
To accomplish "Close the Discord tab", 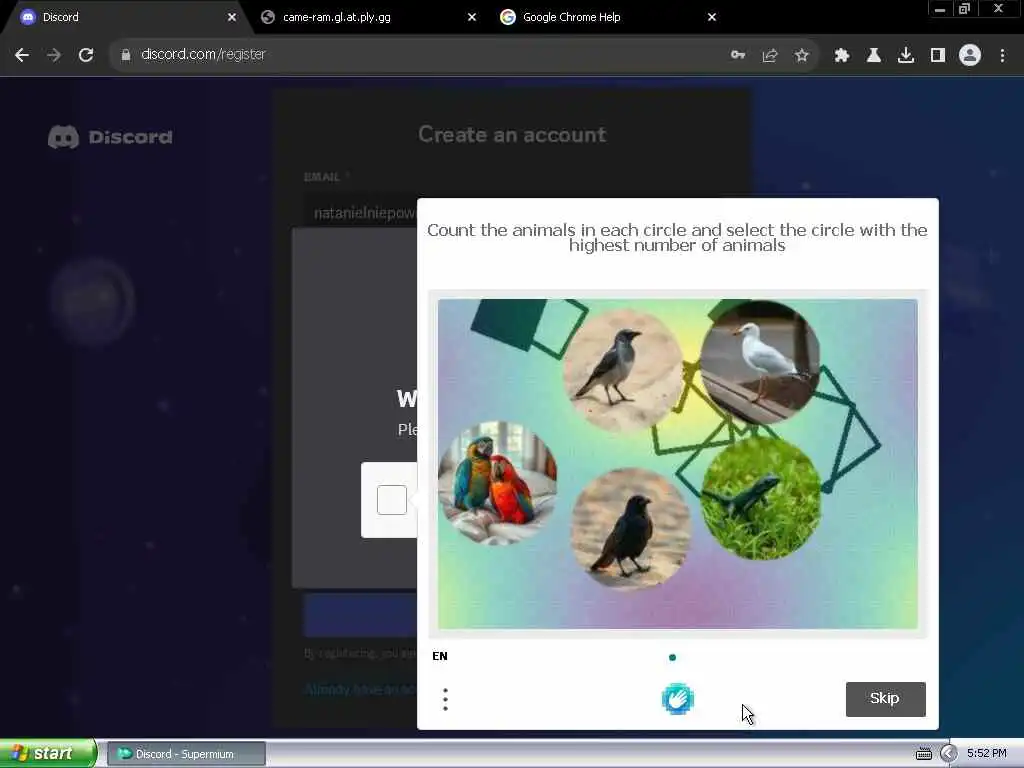I will tap(232, 17).
